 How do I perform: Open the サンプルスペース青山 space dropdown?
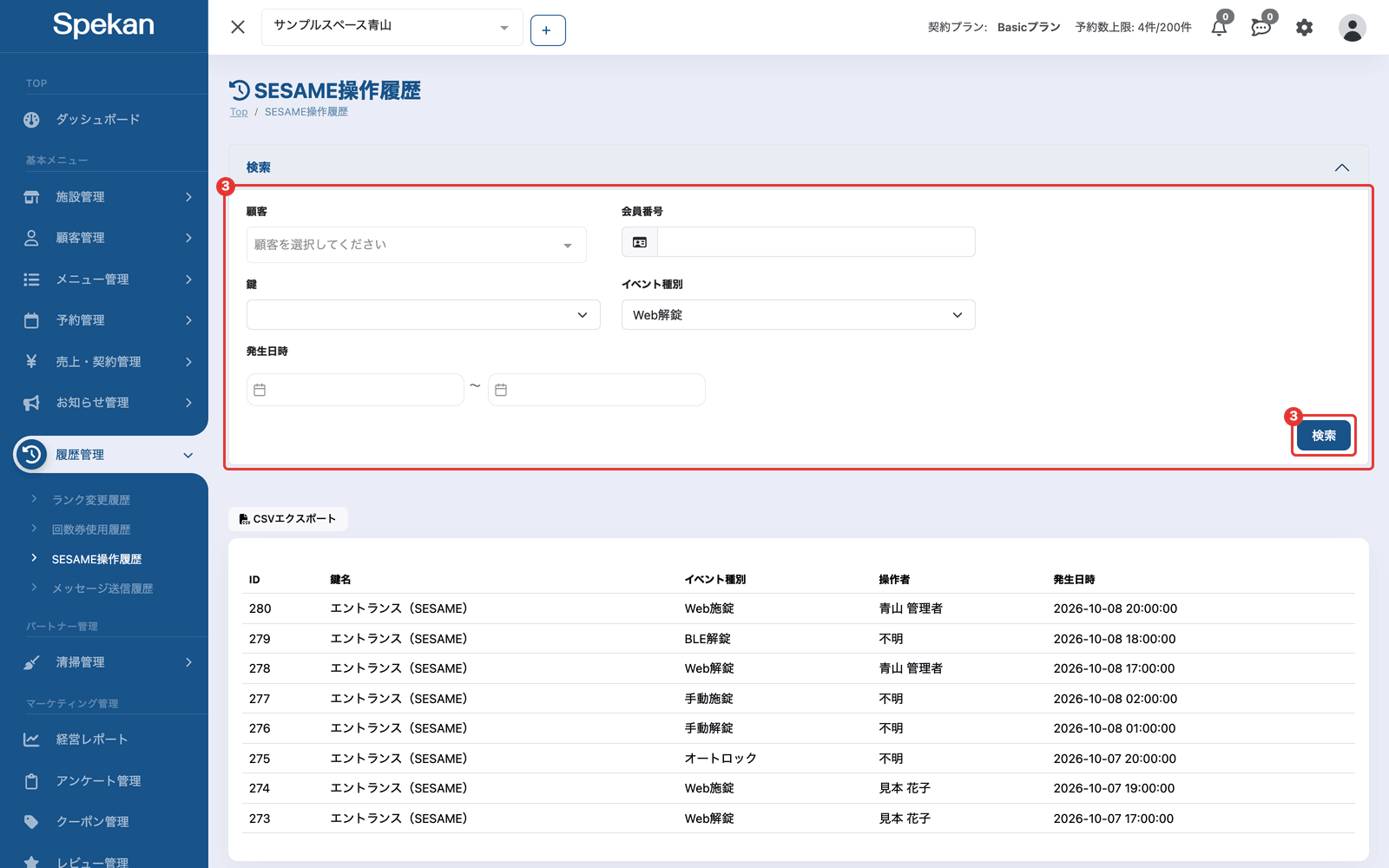[392, 27]
